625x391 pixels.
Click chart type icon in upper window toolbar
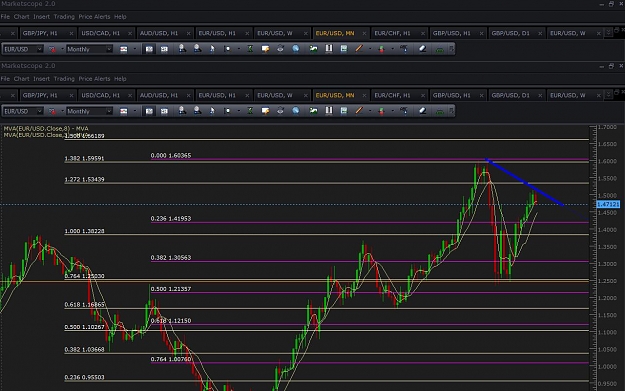point(124,49)
